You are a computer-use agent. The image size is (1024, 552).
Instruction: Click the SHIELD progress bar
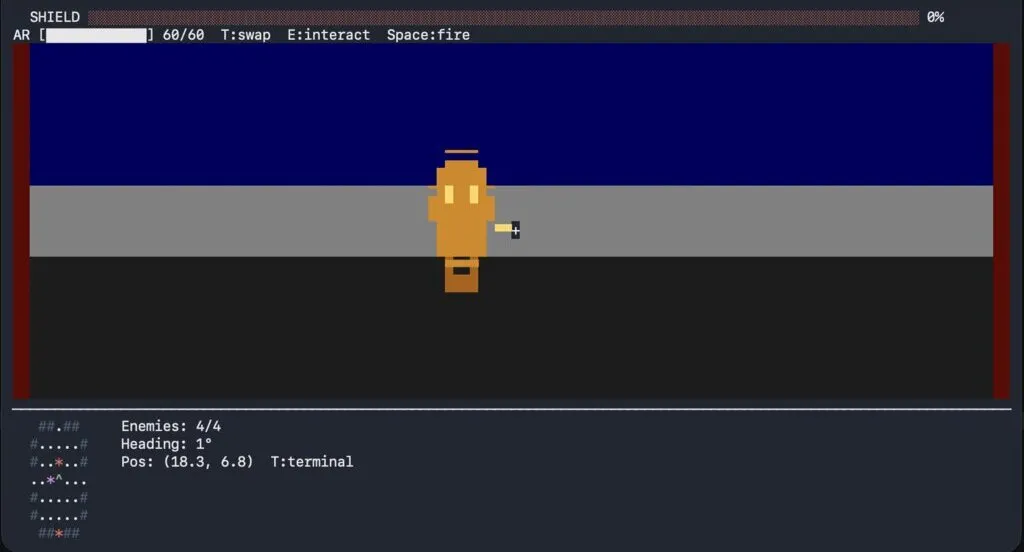[503, 18]
